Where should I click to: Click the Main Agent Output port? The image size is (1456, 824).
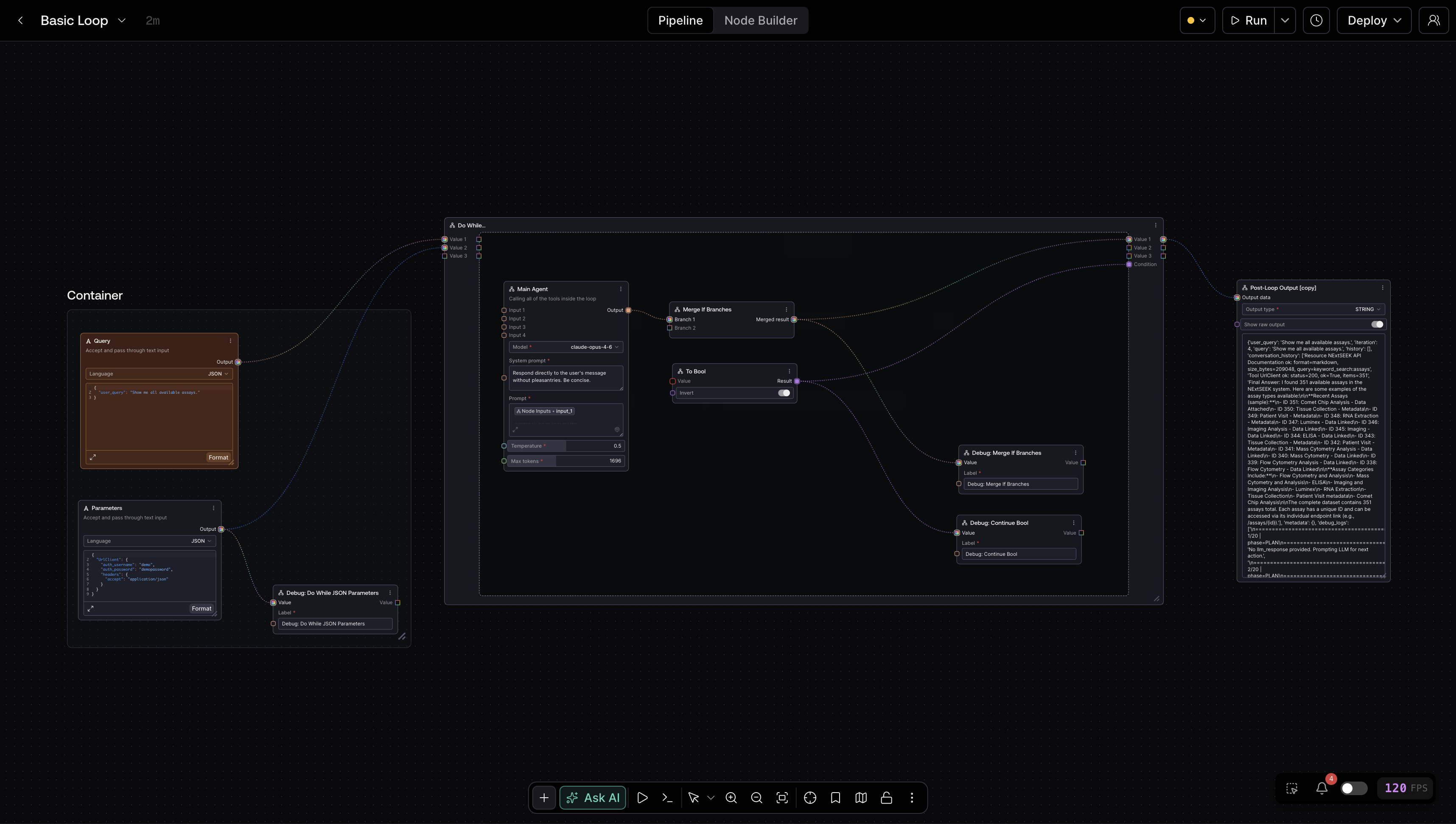tap(628, 310)
